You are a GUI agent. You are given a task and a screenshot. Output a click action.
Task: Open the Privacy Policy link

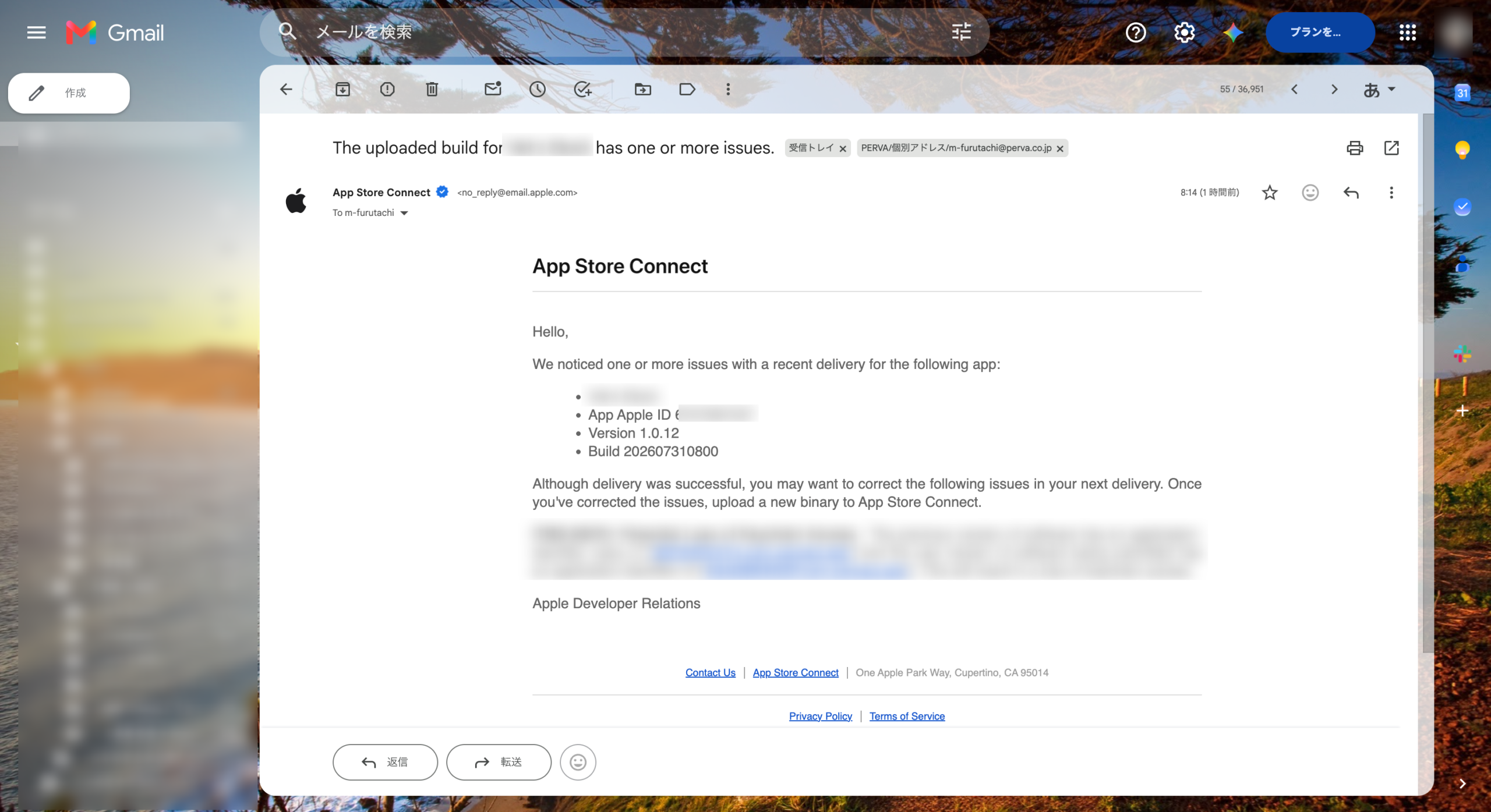coord(820,716)
